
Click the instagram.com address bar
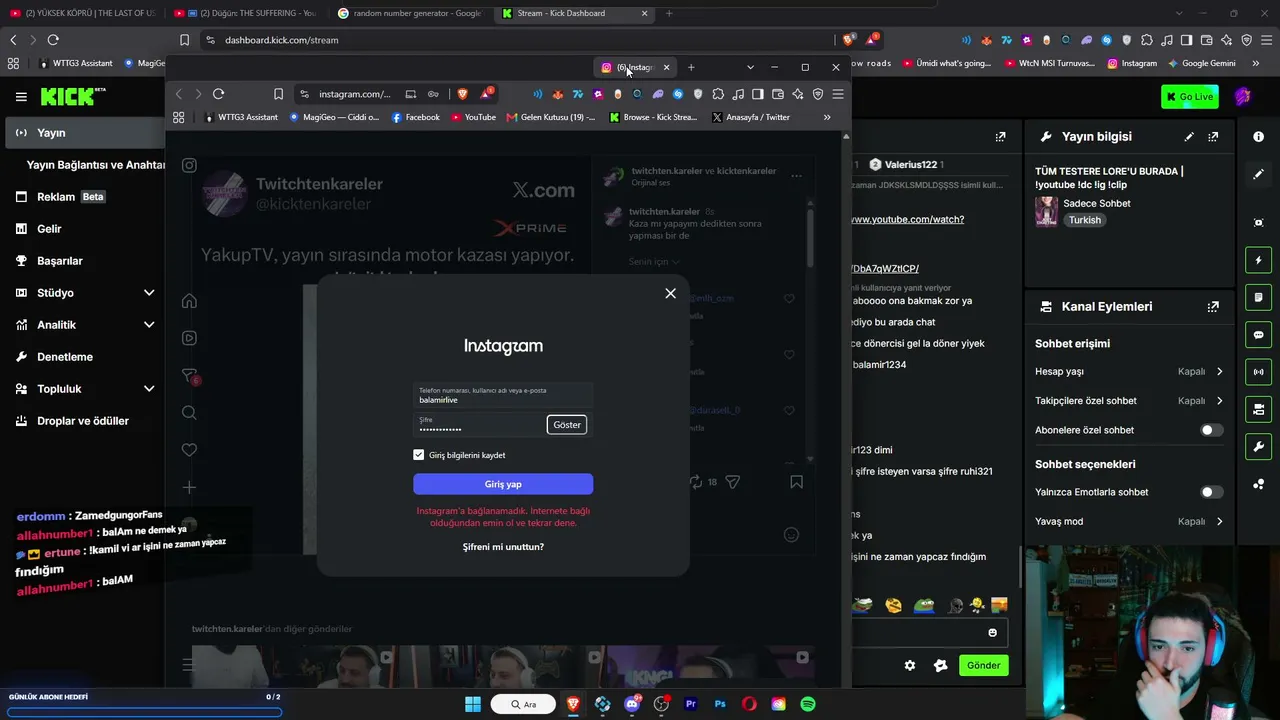(x=355, y=94)
